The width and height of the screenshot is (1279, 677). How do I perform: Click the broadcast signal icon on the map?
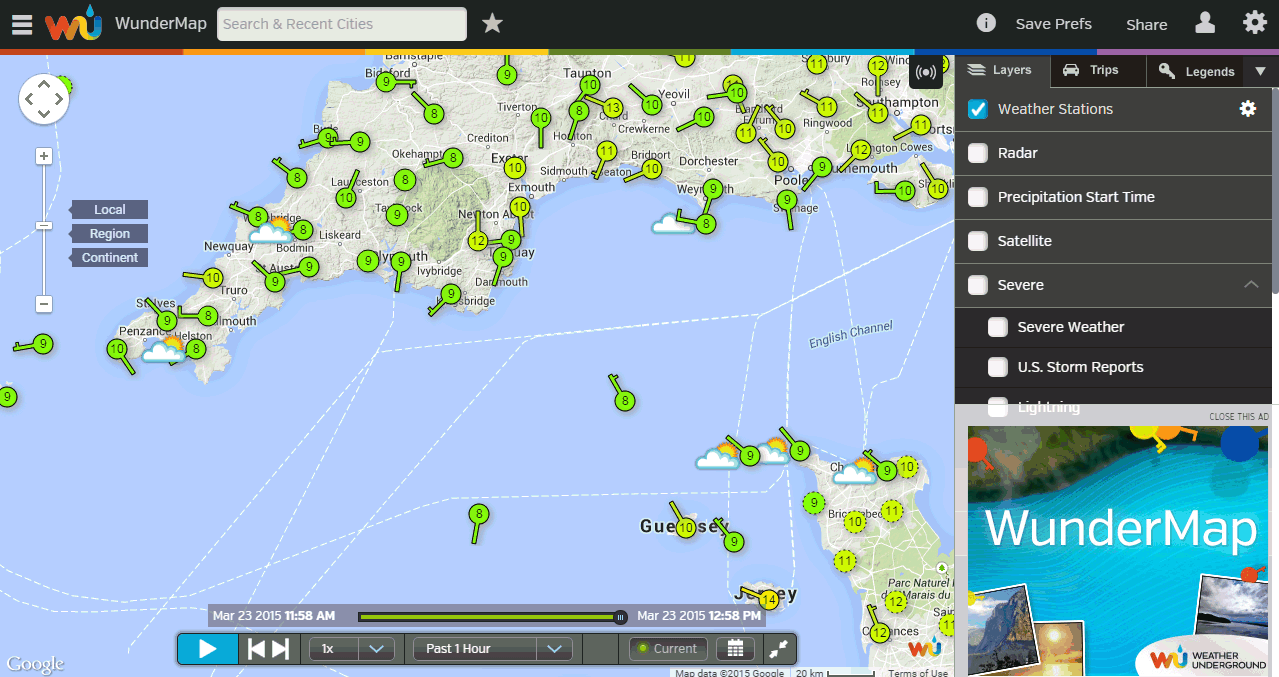click(926, 72)
